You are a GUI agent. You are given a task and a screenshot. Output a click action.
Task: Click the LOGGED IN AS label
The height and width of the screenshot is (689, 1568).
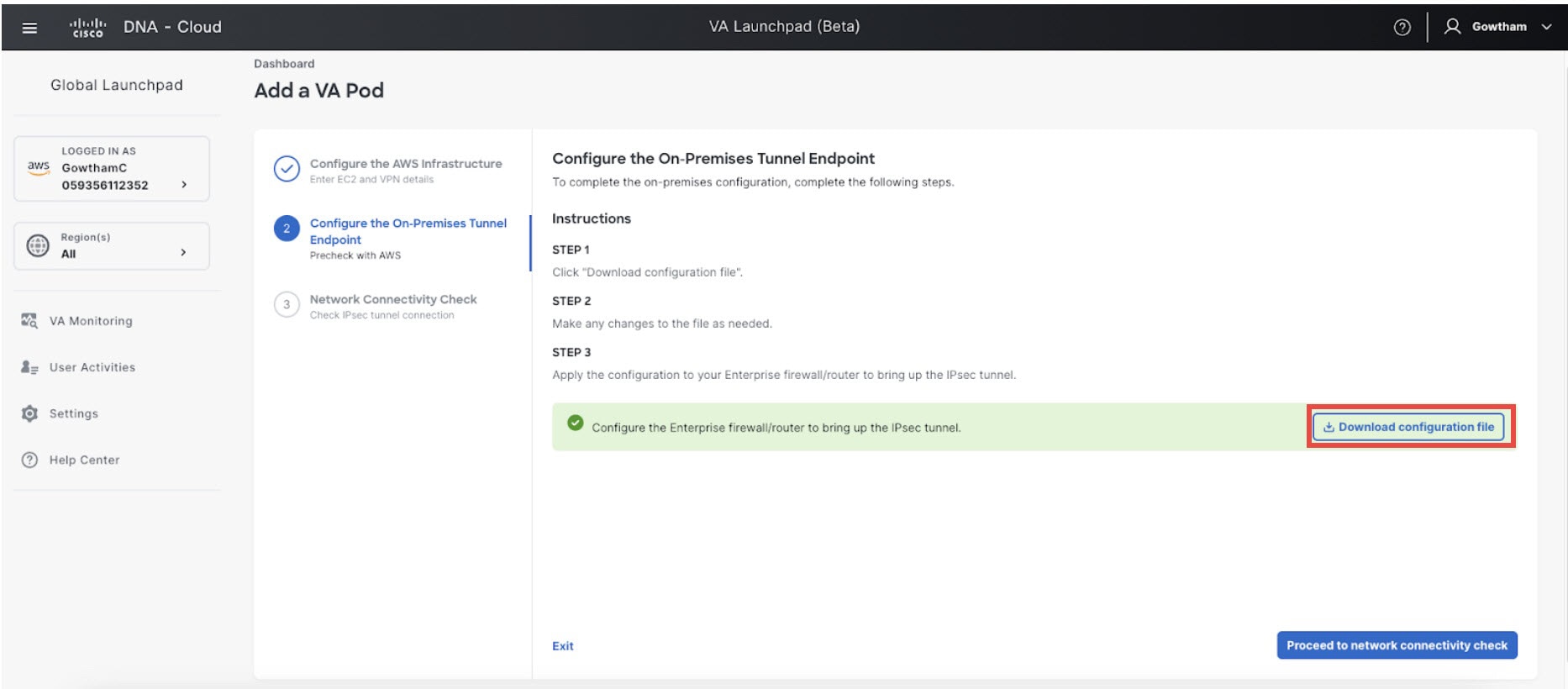(x=98, y=151)
